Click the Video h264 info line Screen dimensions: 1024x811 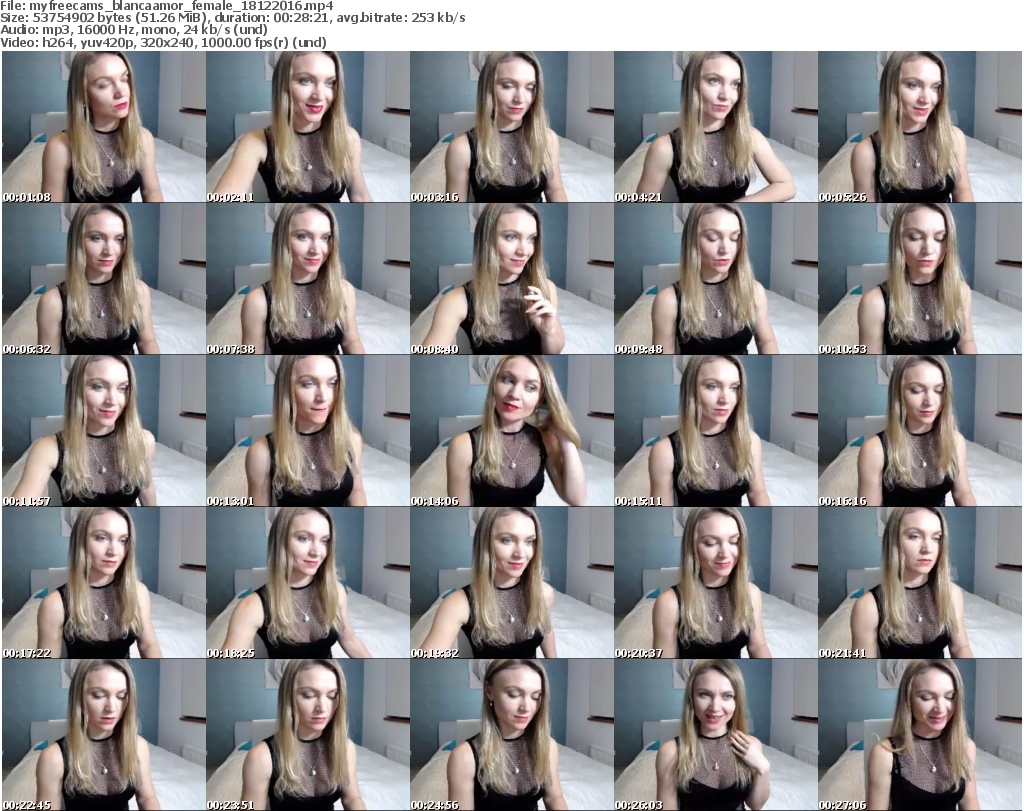(163, 42)
